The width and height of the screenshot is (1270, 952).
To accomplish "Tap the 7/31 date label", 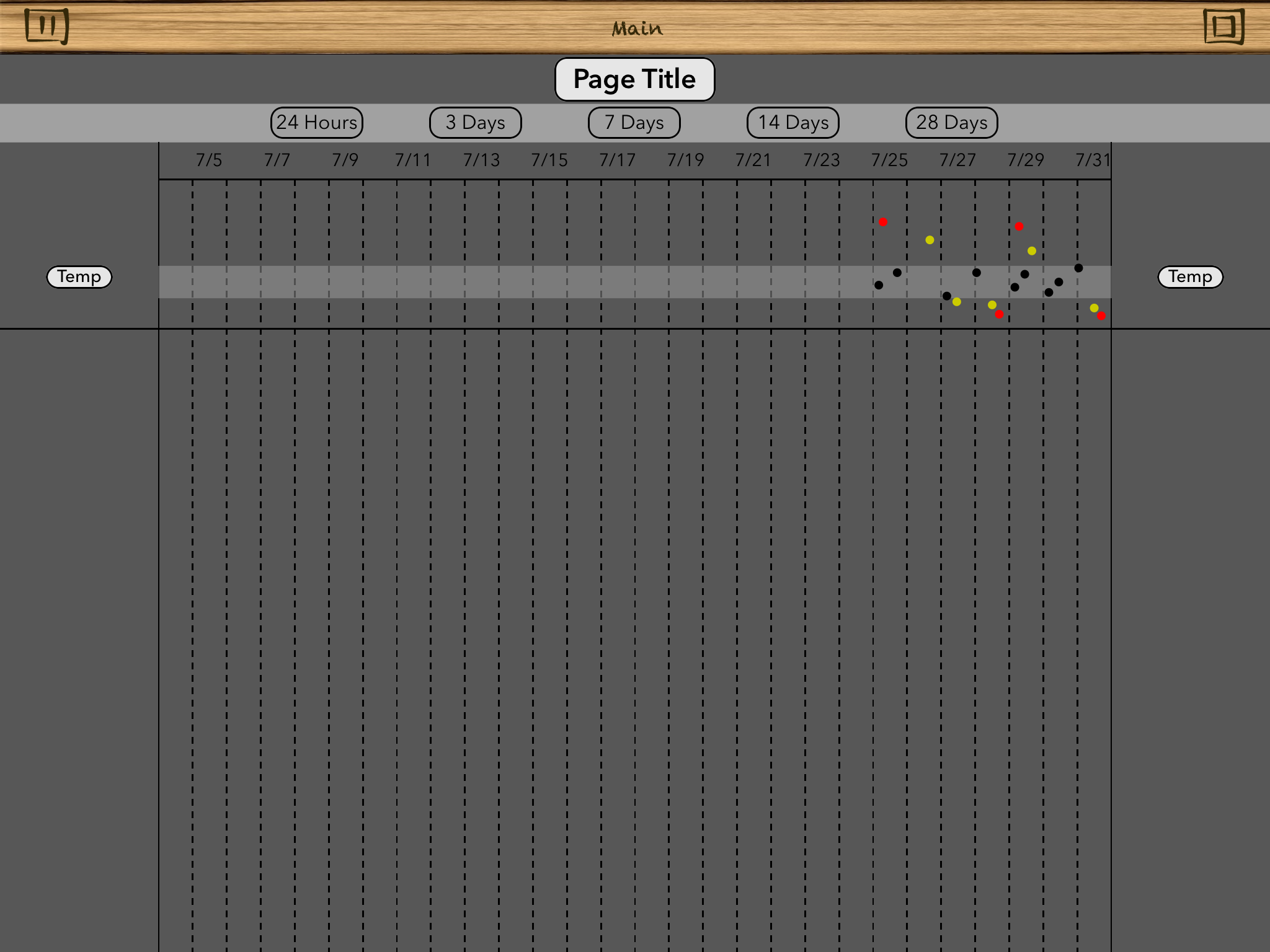I will 1093,160.
